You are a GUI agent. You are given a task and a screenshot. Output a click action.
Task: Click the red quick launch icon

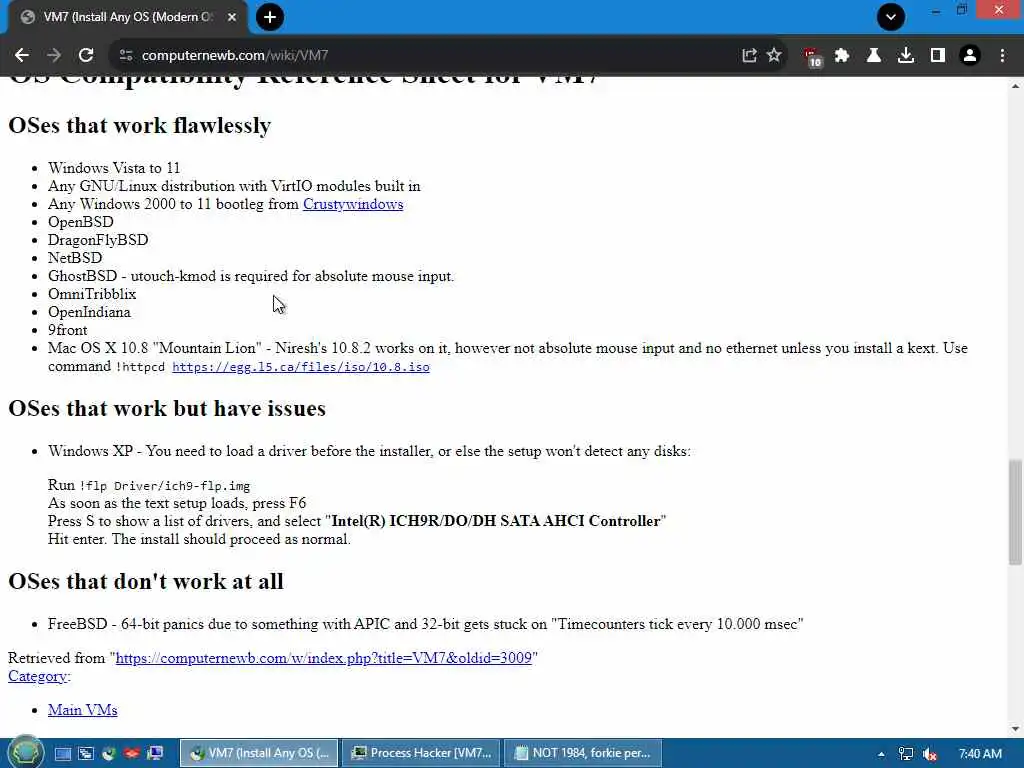[132, 754]
